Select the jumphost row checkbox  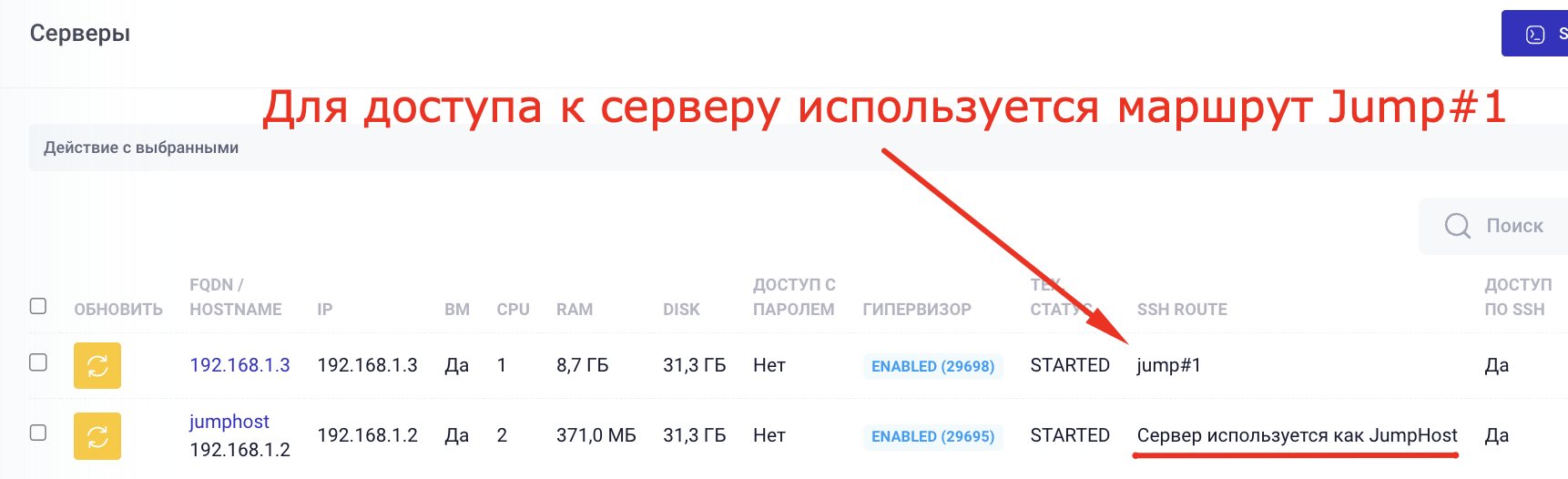coord(38,433)
